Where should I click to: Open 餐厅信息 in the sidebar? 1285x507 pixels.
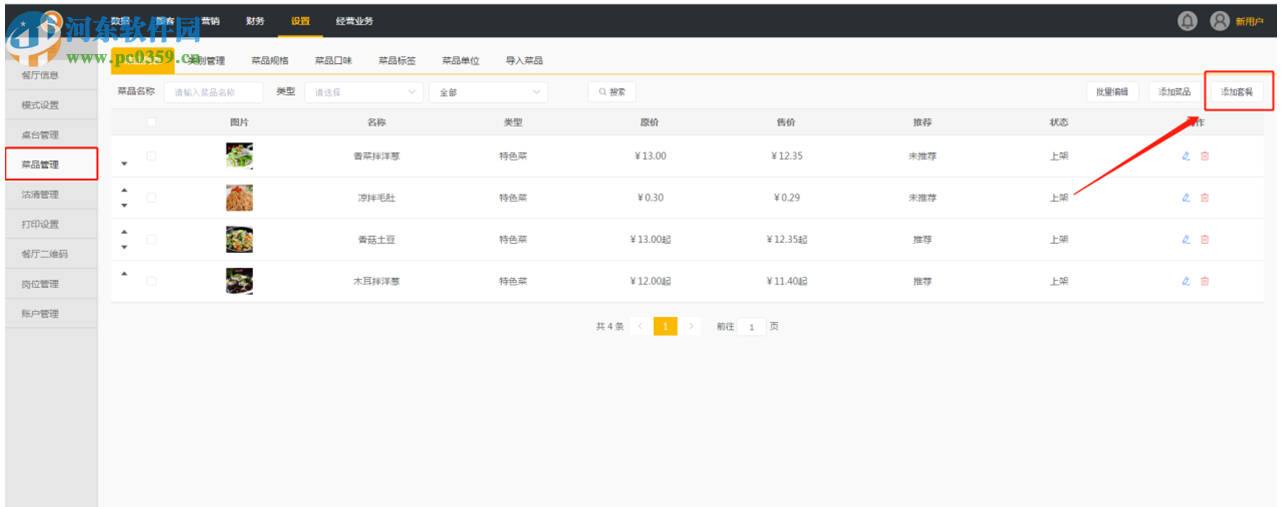51,75
